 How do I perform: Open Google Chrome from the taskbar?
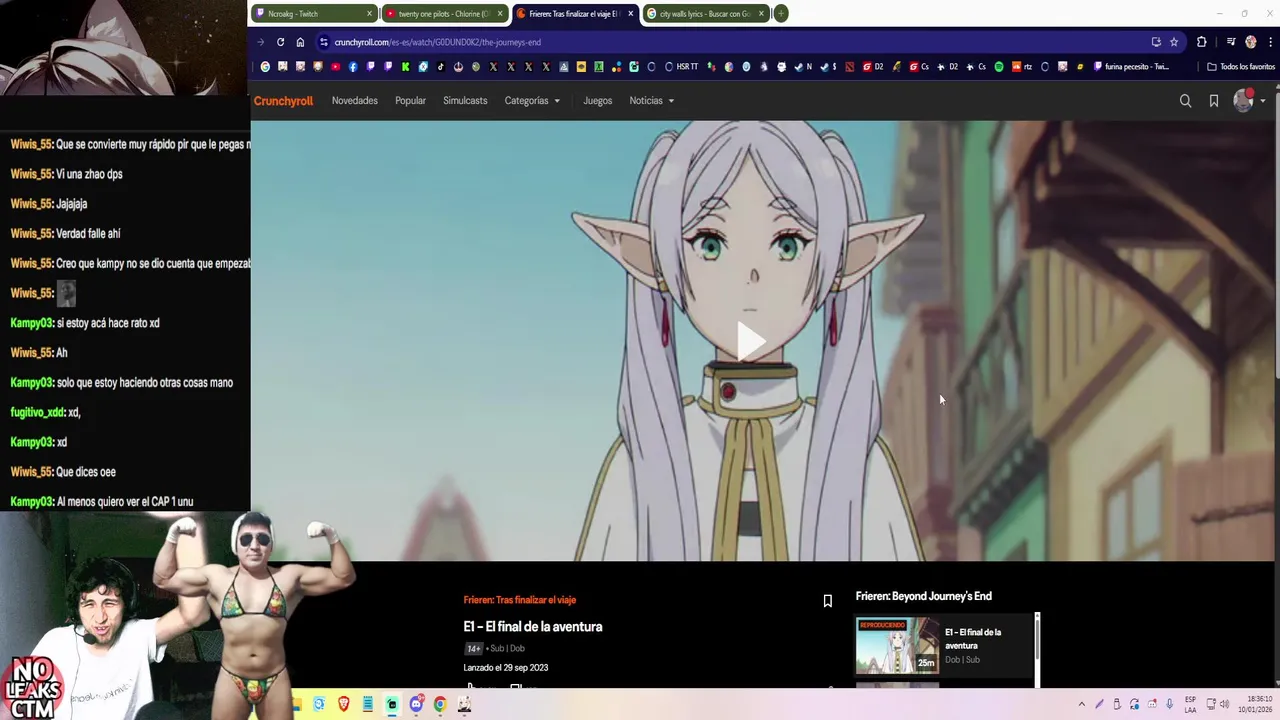tap(440, 704)
